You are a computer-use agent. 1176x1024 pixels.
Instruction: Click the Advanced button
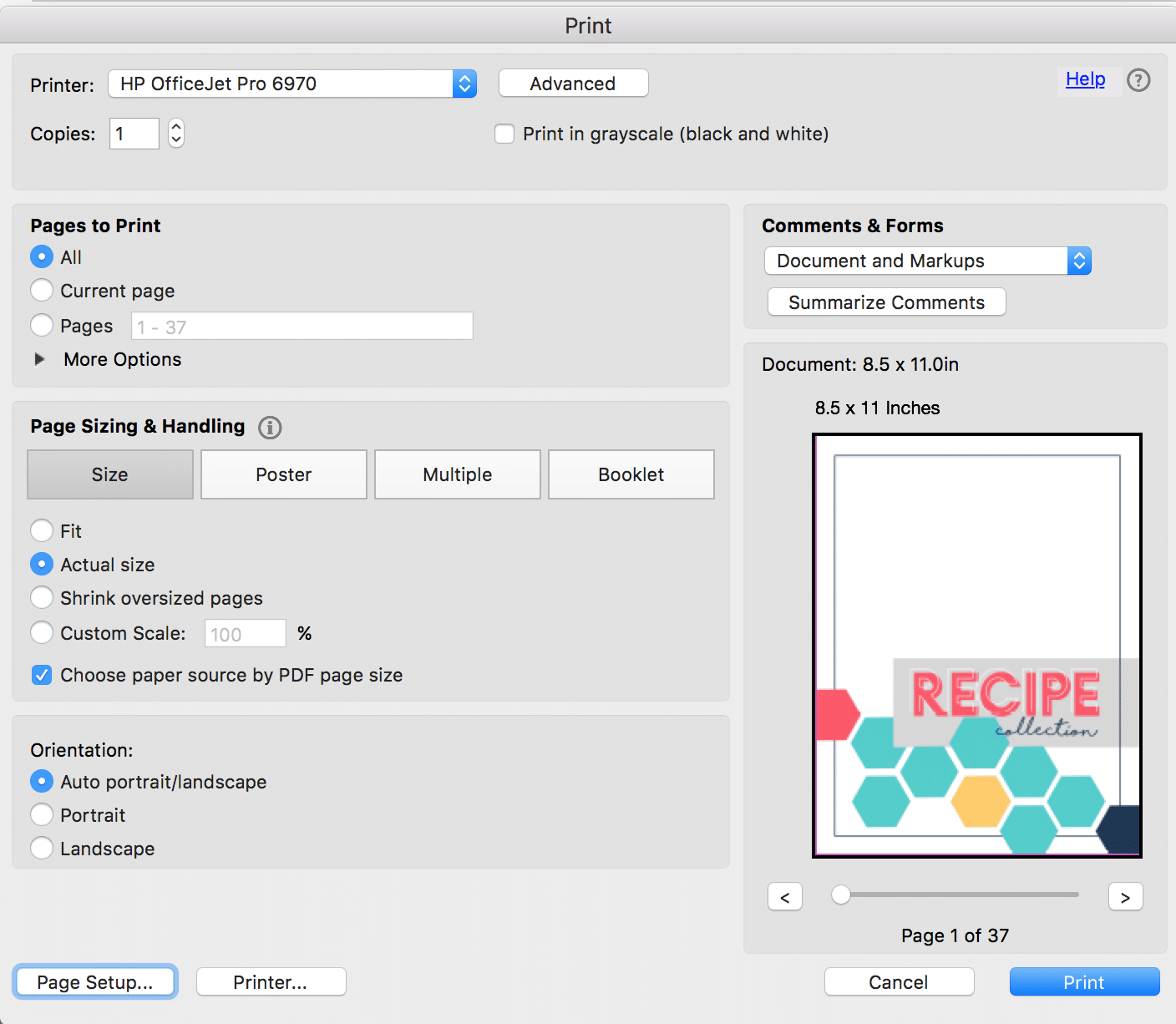573,84
